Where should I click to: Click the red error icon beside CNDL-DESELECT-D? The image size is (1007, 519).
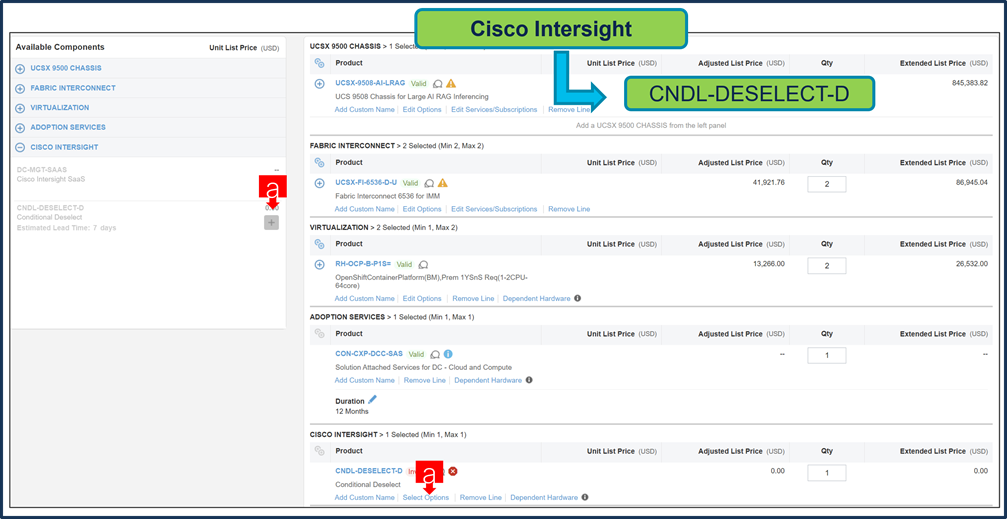pos(453,471)
